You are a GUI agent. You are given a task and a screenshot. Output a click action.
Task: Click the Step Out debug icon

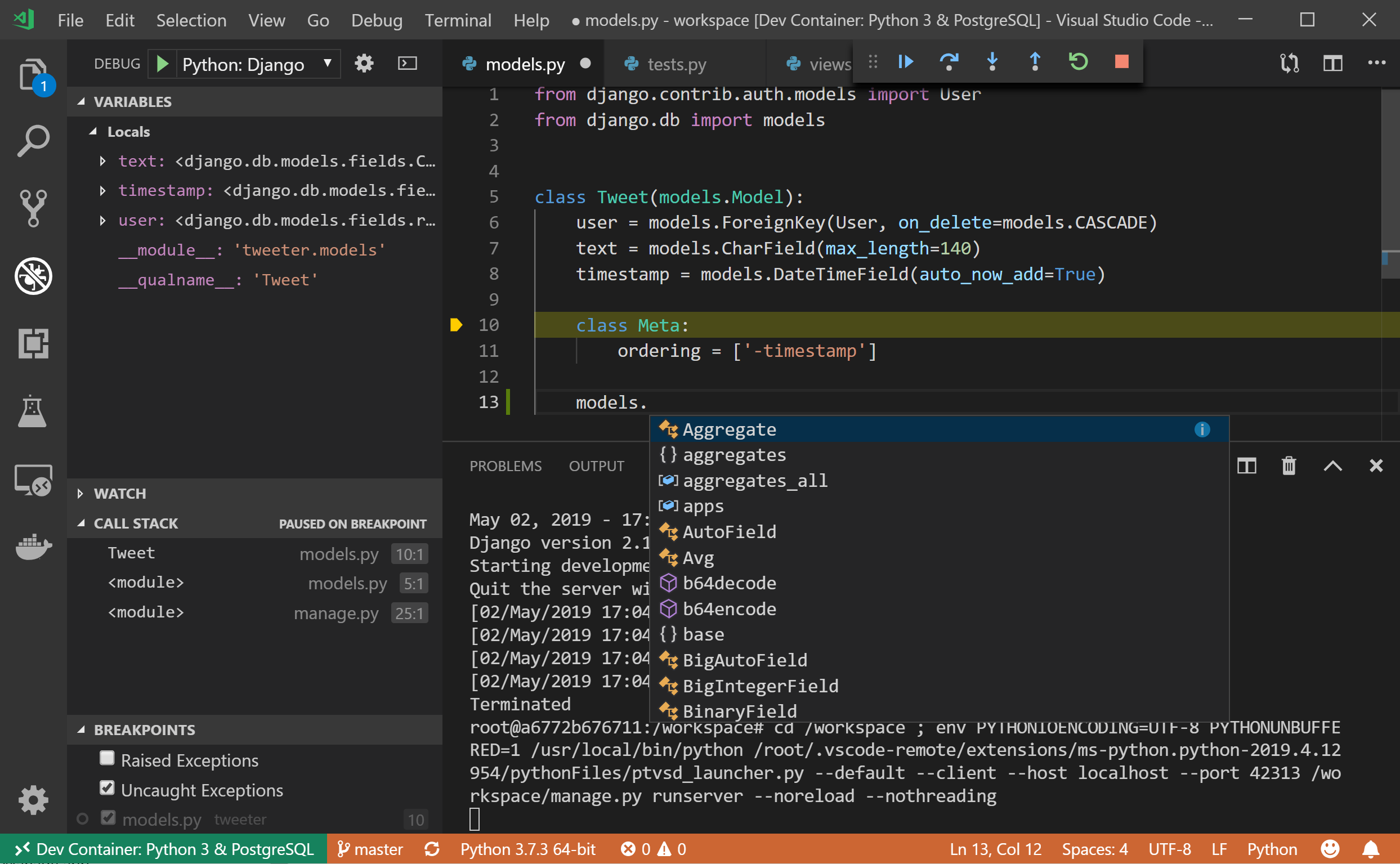point(1035,63)
